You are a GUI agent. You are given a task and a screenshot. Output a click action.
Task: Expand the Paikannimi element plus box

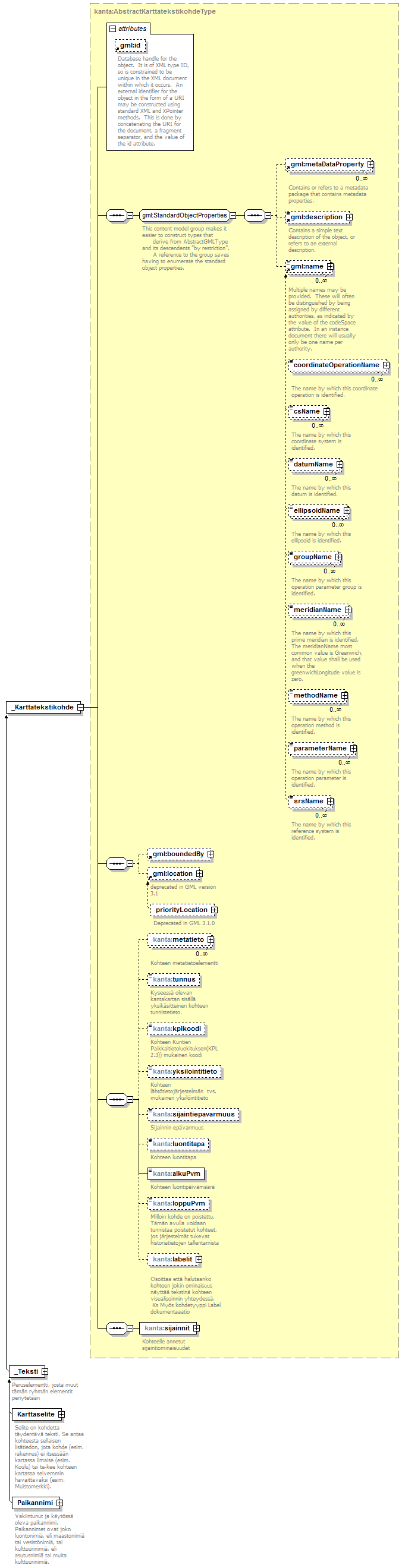click(59, 1503)
